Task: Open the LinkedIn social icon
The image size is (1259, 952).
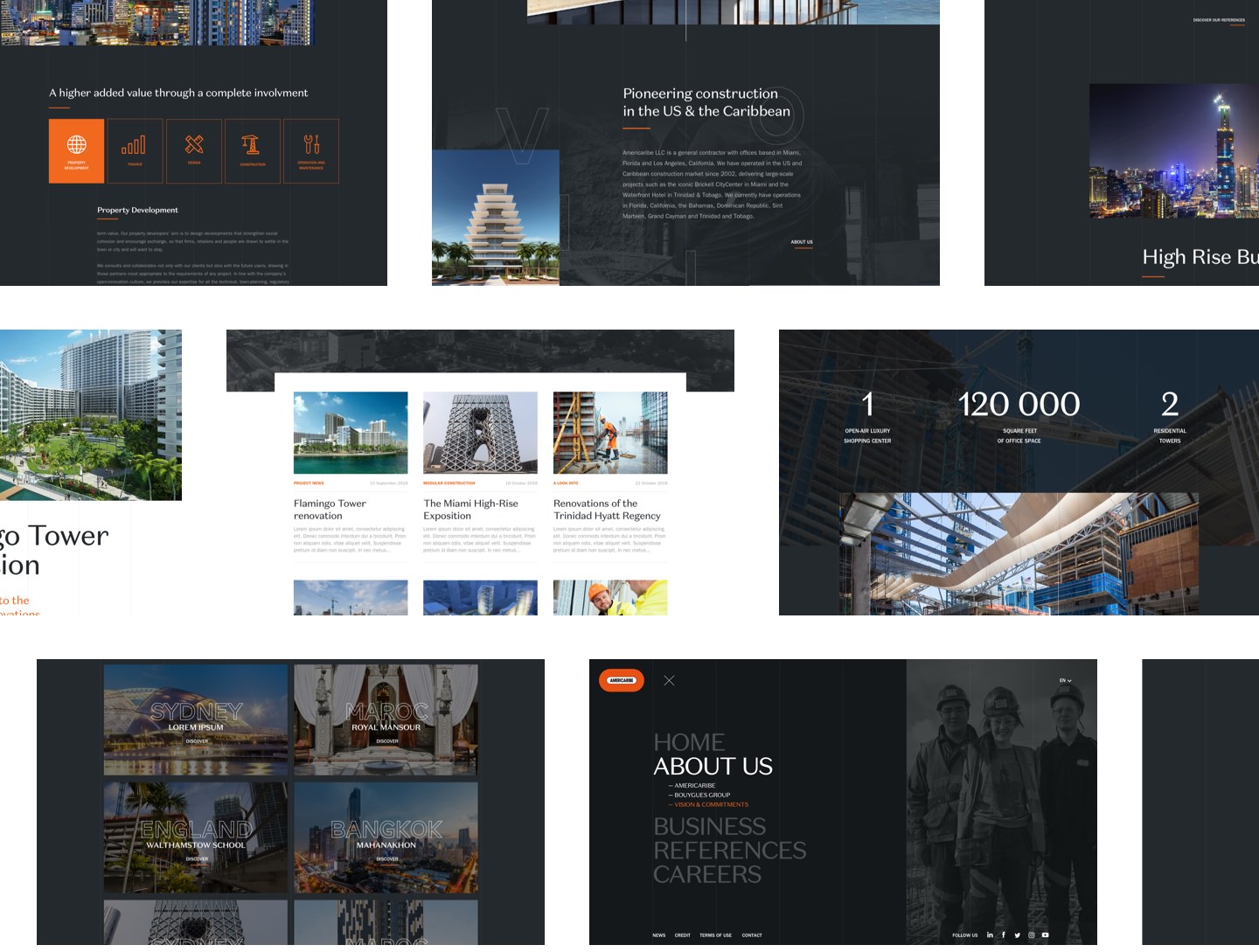Action: coord(990,935)
